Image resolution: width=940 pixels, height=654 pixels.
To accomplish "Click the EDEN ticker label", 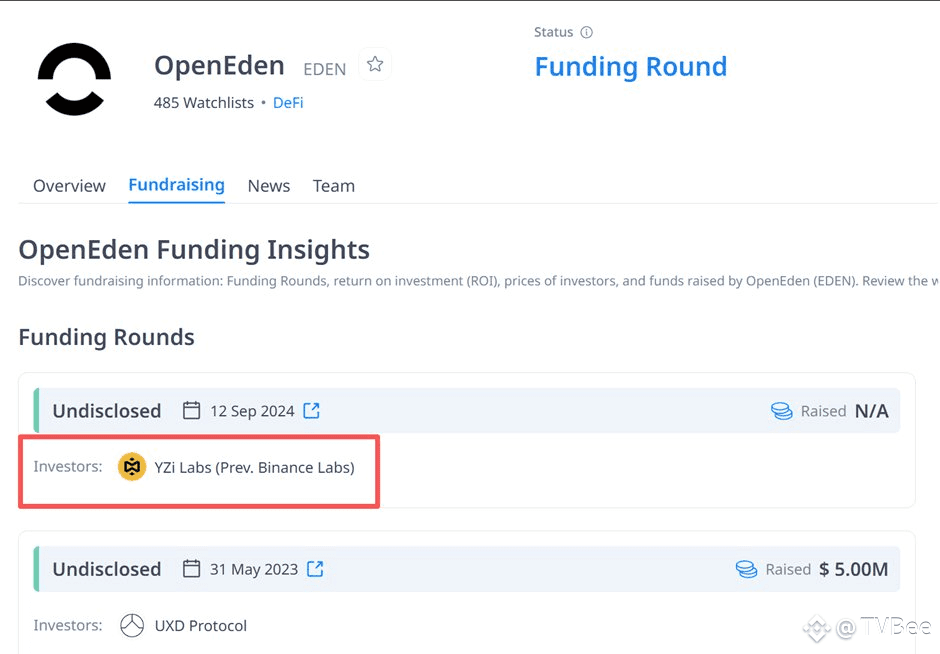I will click(324, 70).
